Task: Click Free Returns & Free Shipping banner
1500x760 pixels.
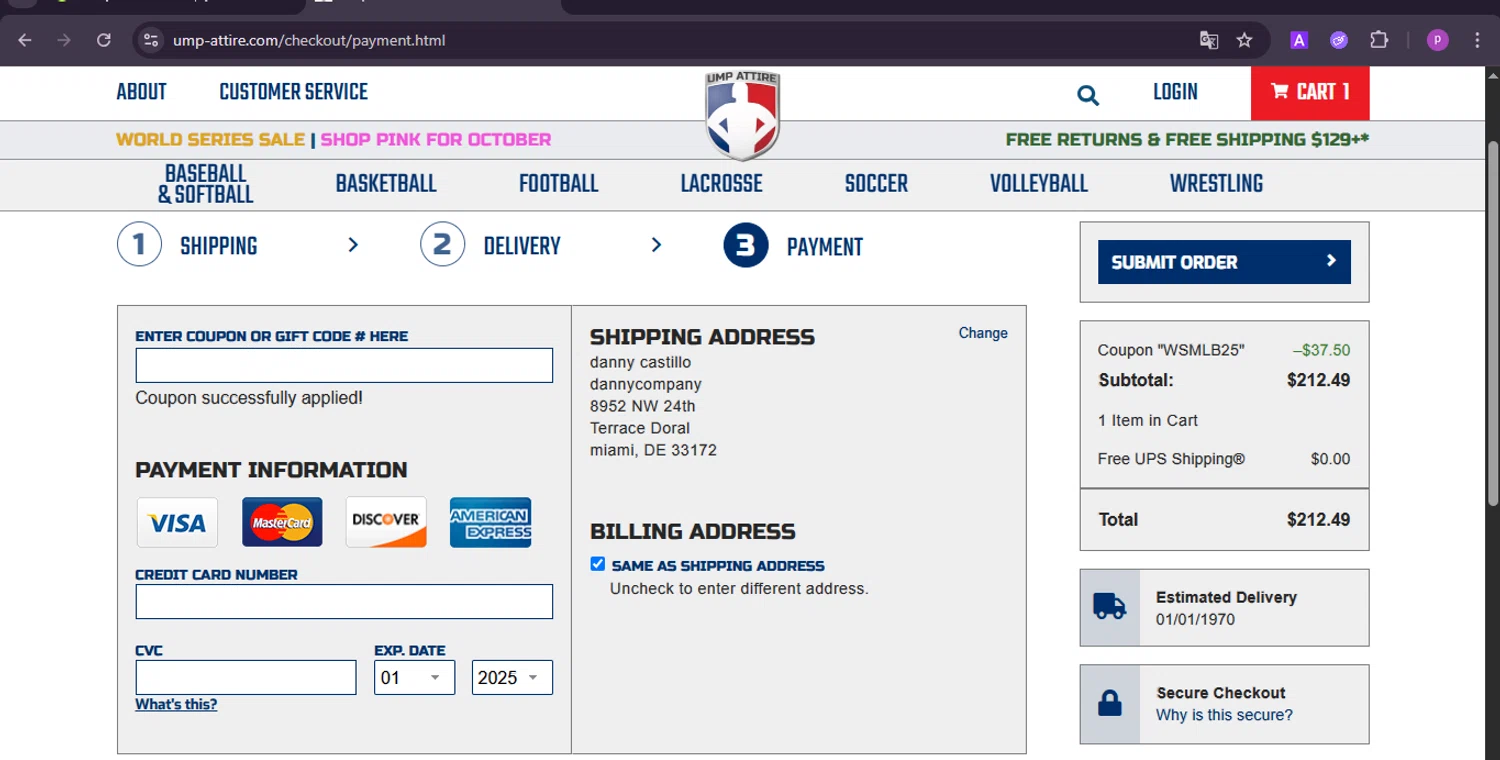Action: pos(1187,140)
